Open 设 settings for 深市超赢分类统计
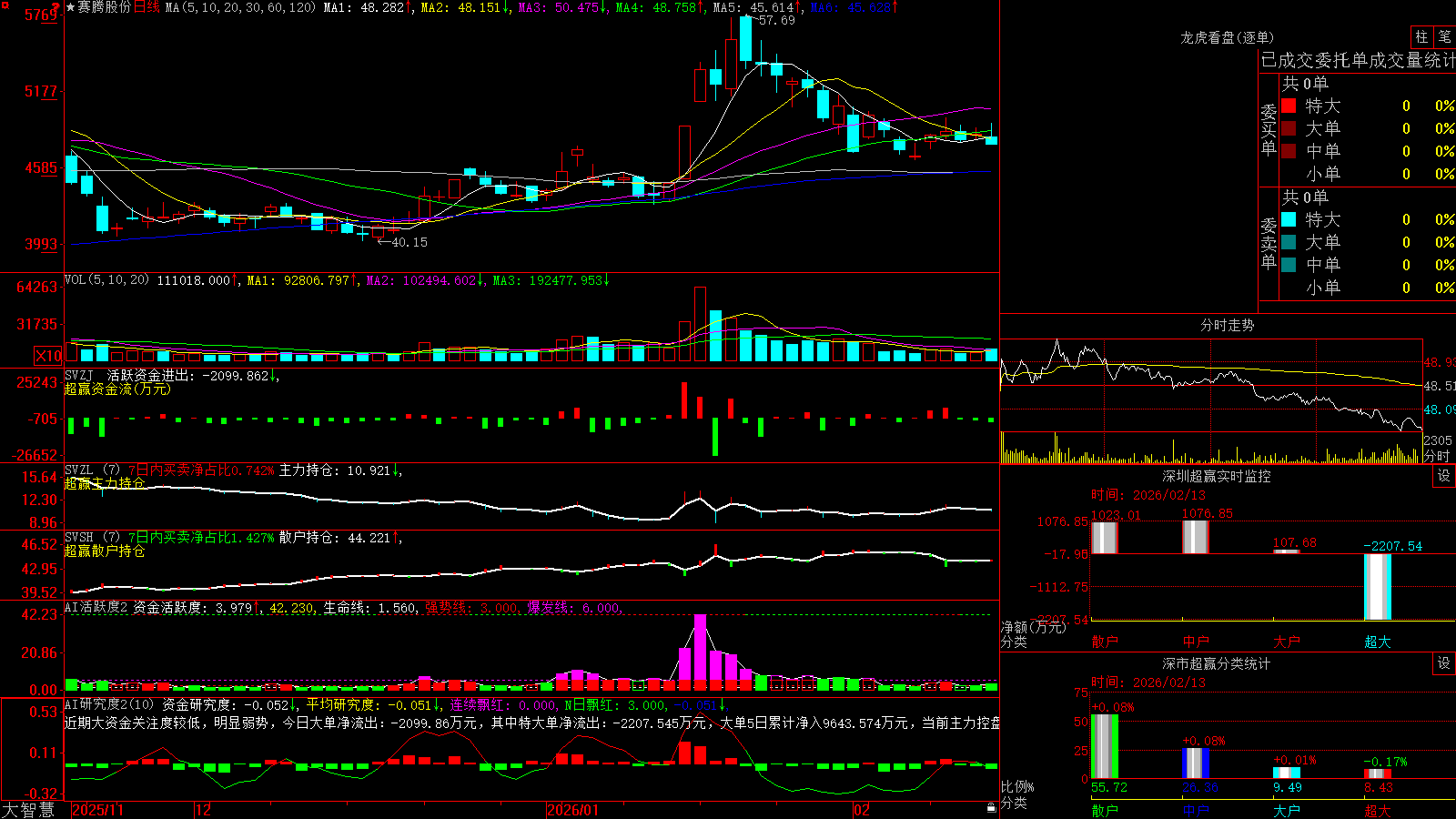 tap(1444, 663)
